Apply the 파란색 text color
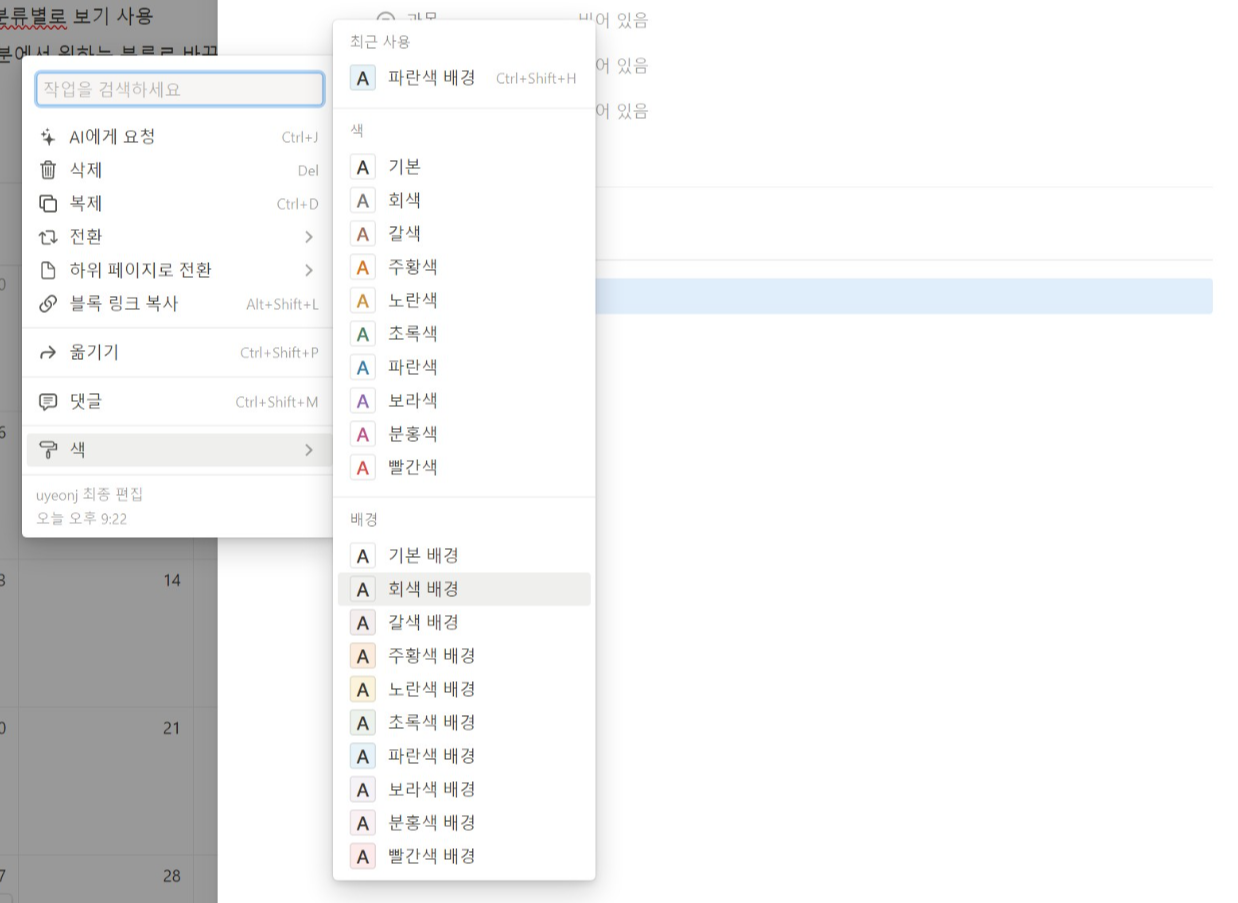Screen dimensions: 1238x903 point(464,367)
